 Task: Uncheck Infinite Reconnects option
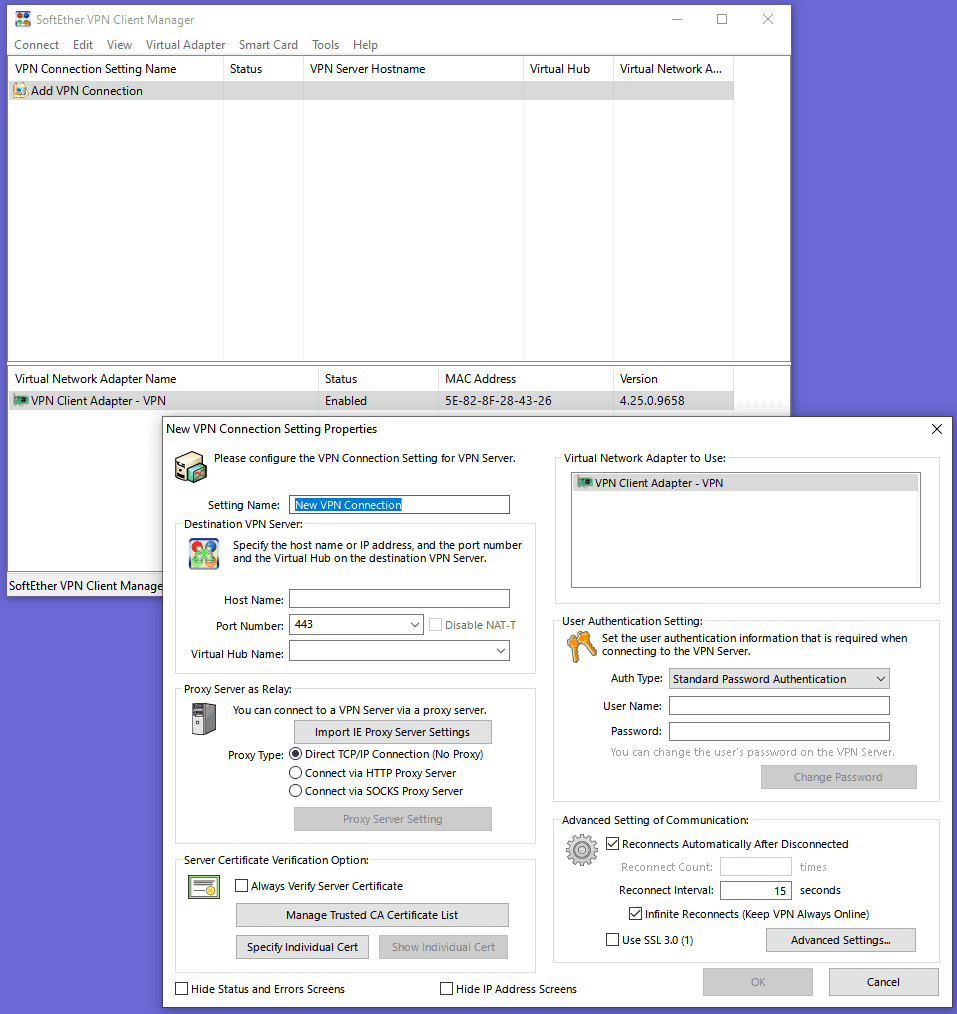click(x=635, y=914)
